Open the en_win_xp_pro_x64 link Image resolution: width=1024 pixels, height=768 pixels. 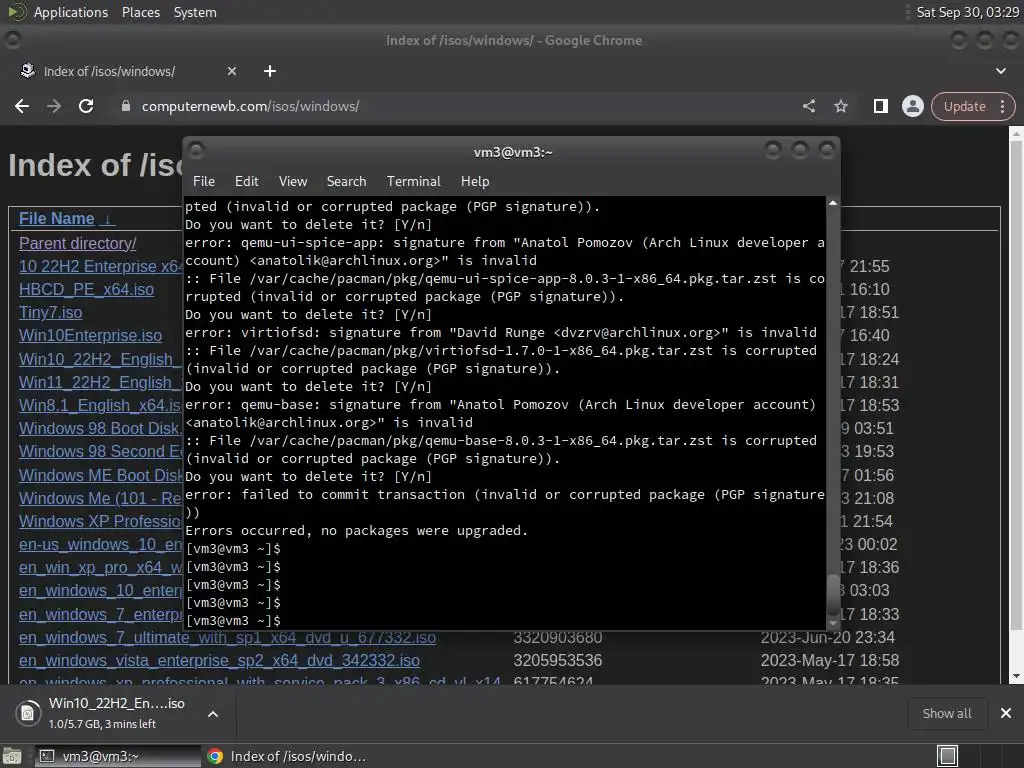click(x=101, y=568)
